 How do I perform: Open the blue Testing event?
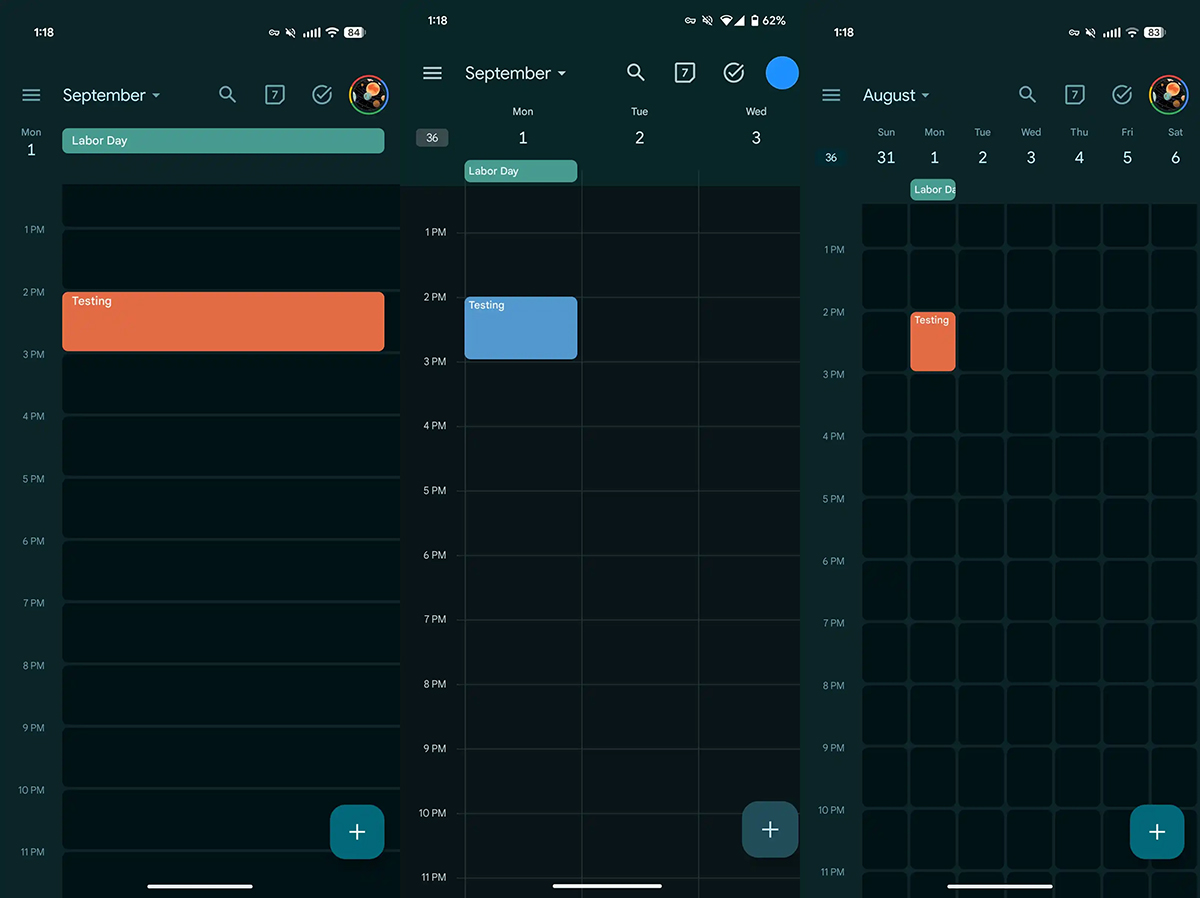click(521, 328)
